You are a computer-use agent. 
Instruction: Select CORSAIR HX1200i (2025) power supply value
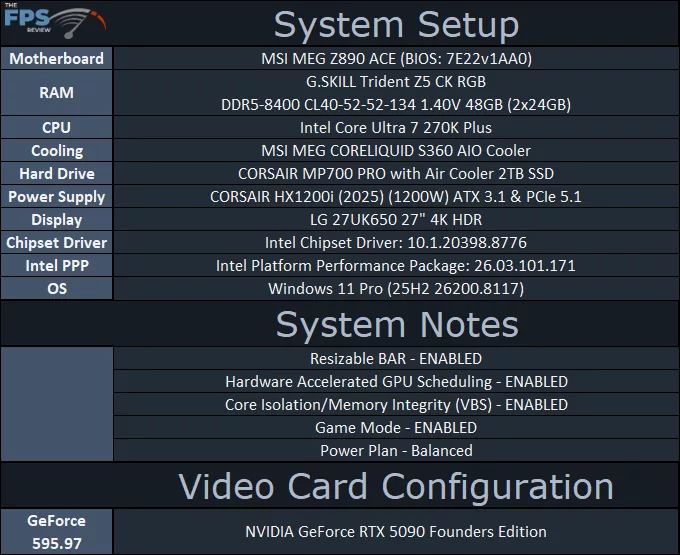point(396,196)
